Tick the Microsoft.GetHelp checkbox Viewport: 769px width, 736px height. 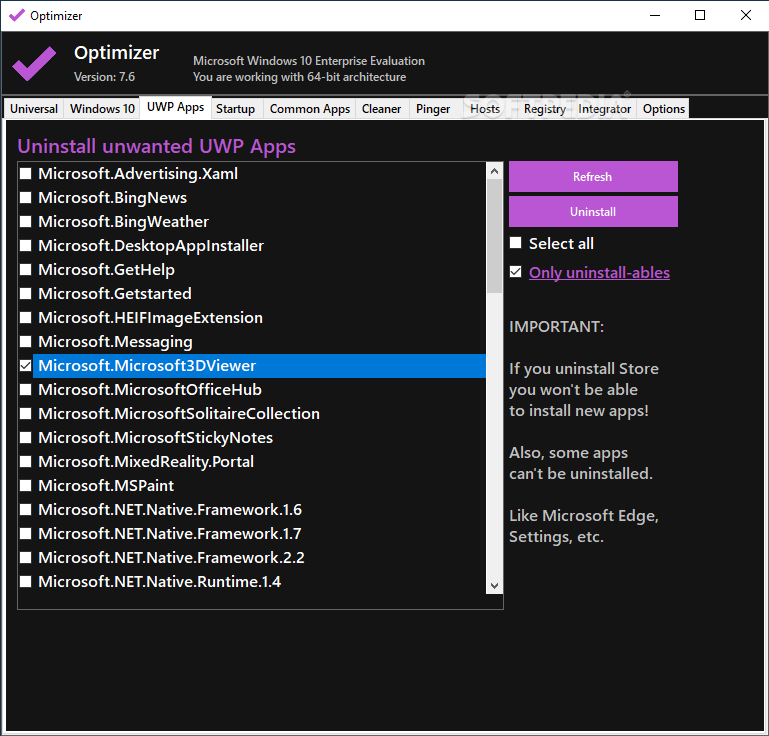[26, 270]
